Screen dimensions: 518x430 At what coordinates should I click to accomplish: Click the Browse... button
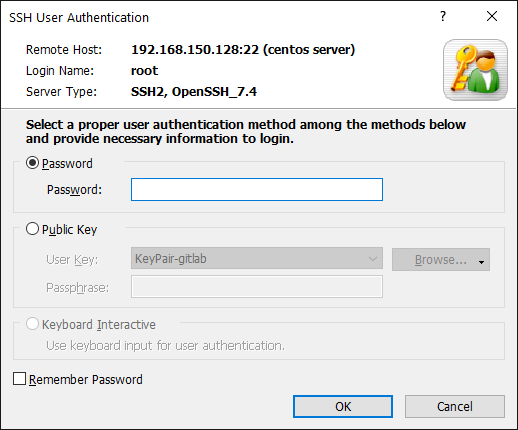coord(441,259)
